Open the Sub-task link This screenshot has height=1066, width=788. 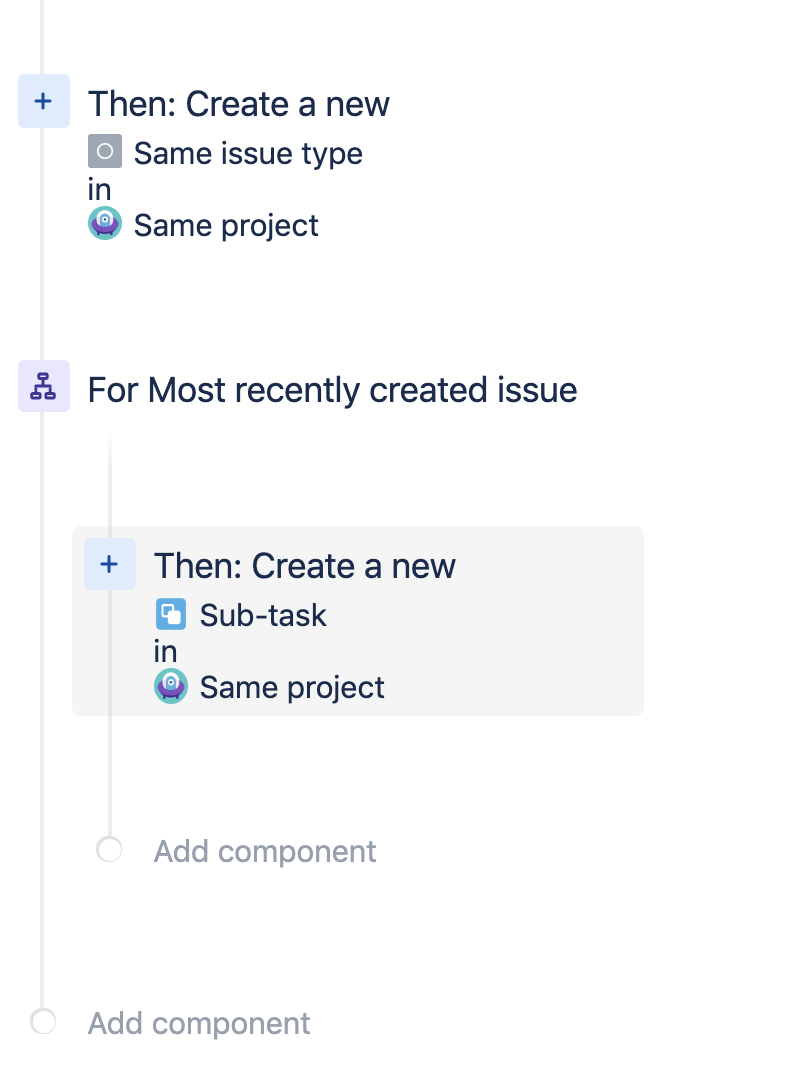coord(263,615)
